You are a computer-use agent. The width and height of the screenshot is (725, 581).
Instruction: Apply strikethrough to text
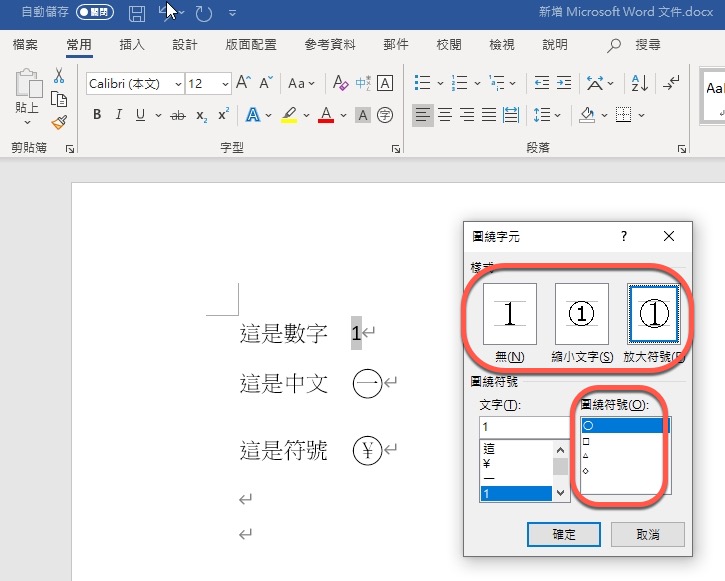(178, 115)
